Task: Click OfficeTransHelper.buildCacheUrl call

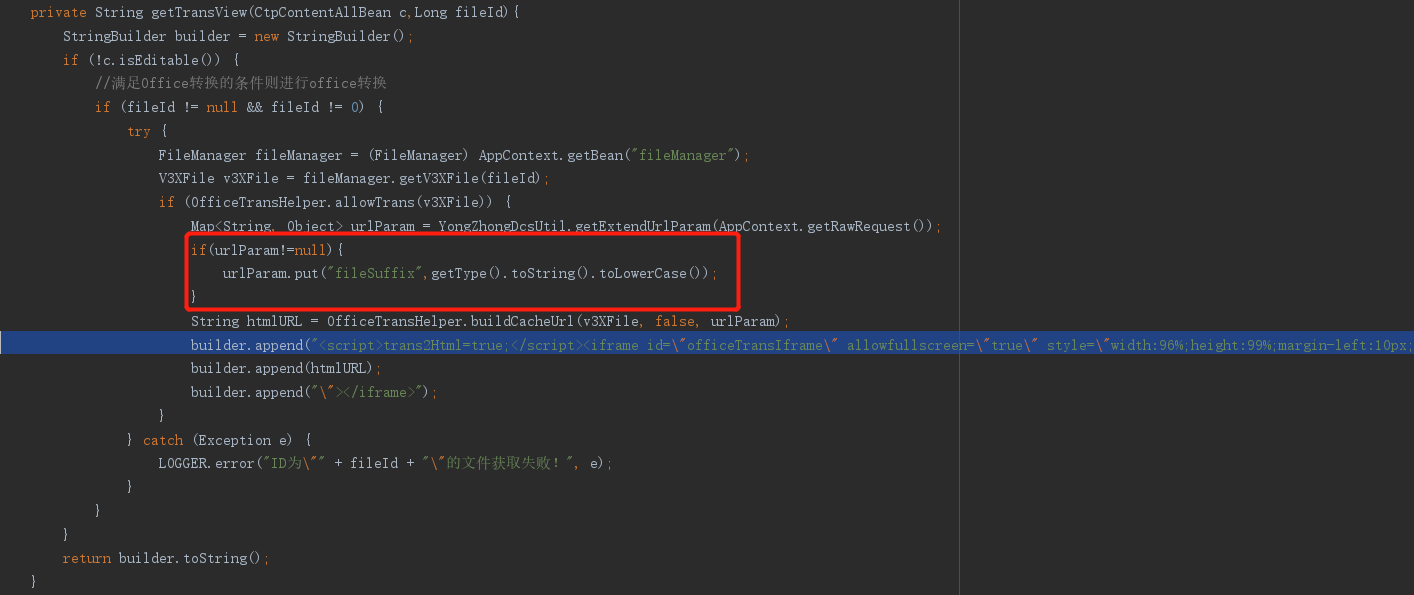Action: 554,321
